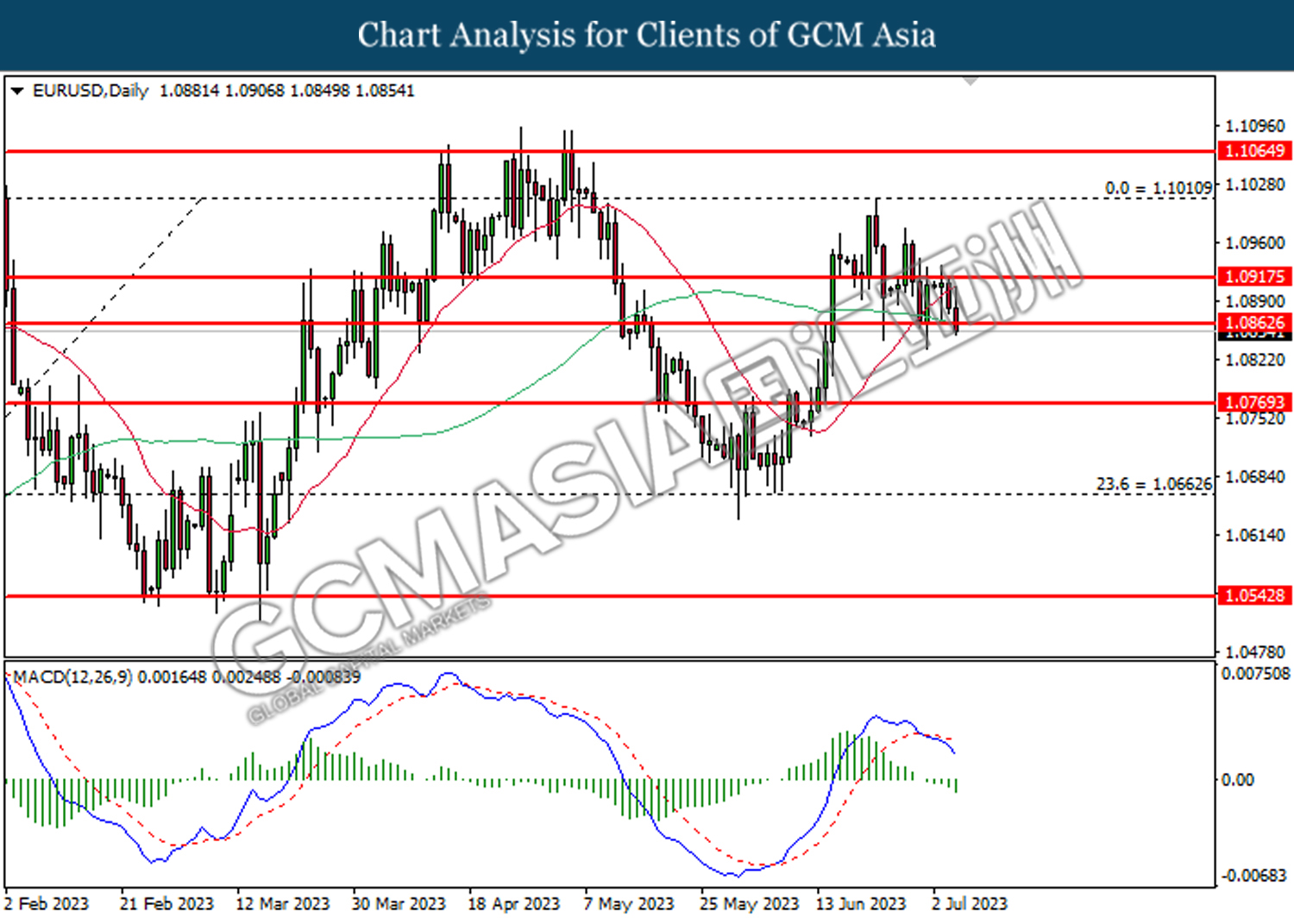Click the 12 Mar 2023 date label
The height and width of the screenshot is (924, 1294).
tap(282, 903)
